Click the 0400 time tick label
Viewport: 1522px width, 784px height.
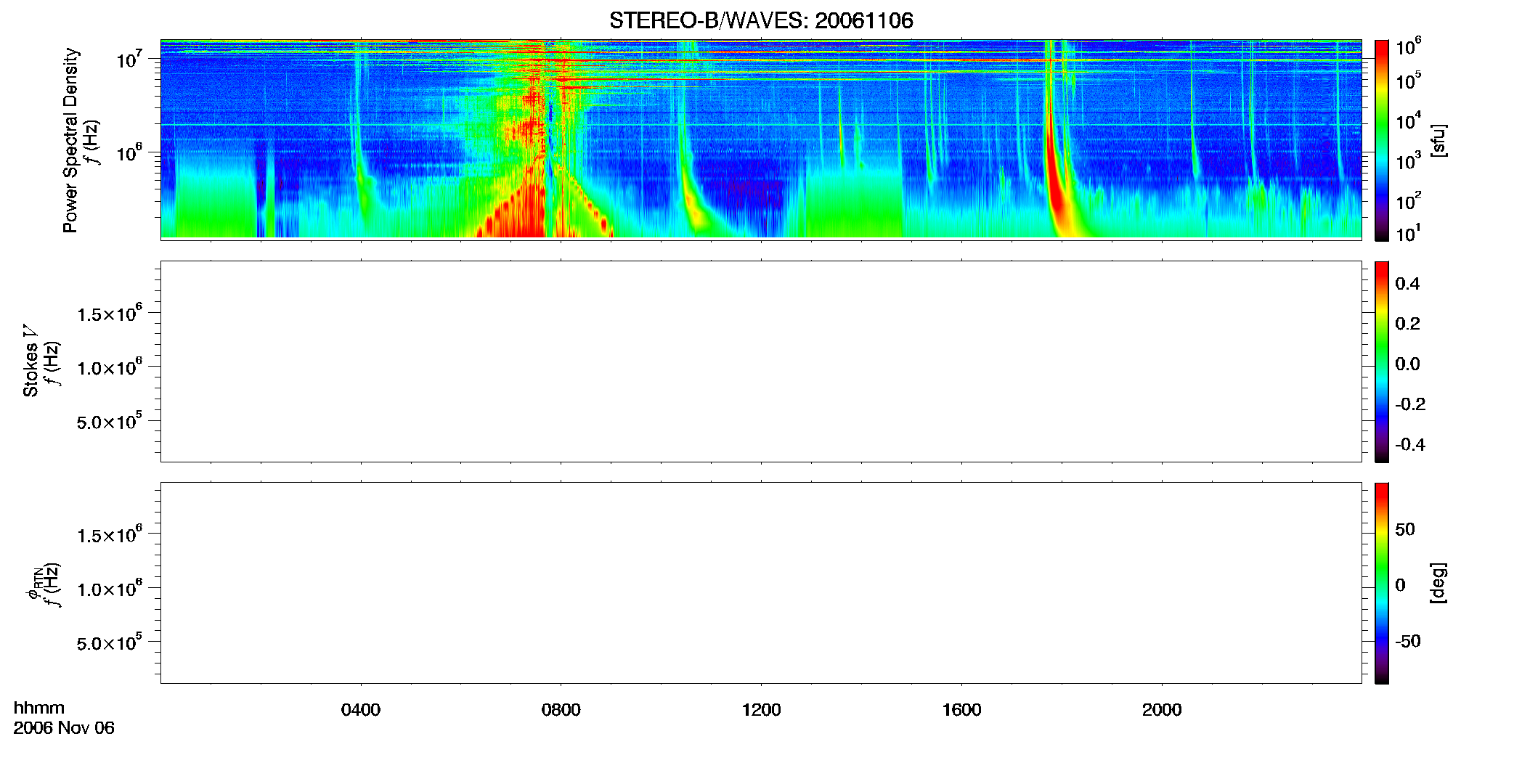(x=361, y=710)
